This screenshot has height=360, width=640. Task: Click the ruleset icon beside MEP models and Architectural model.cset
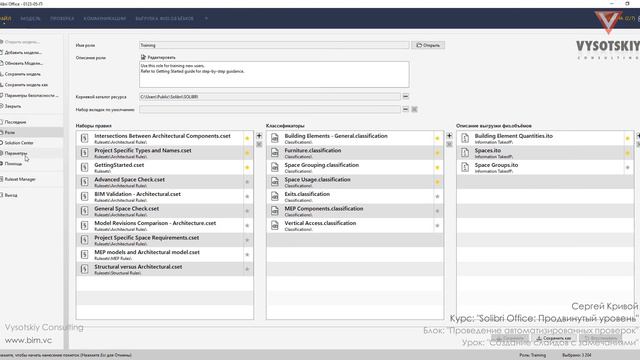tap(84, 254)
